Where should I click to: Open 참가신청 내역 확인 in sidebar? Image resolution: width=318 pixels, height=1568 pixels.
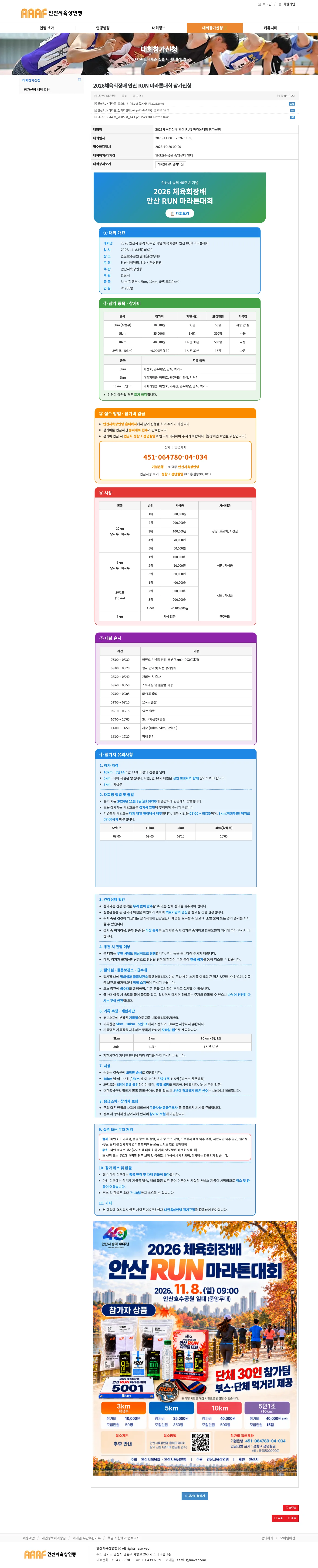pos(37,89)
